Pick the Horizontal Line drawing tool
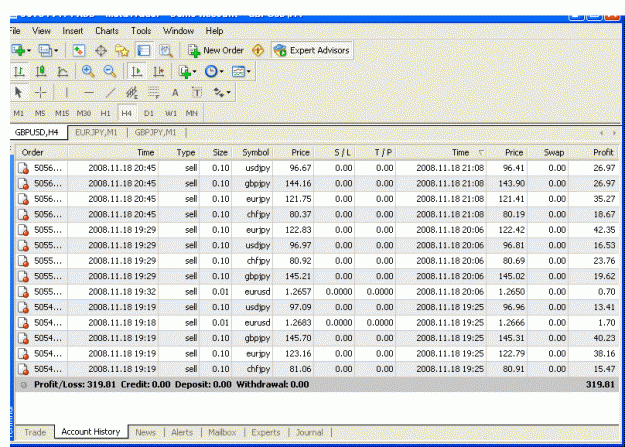 (89, 93)
